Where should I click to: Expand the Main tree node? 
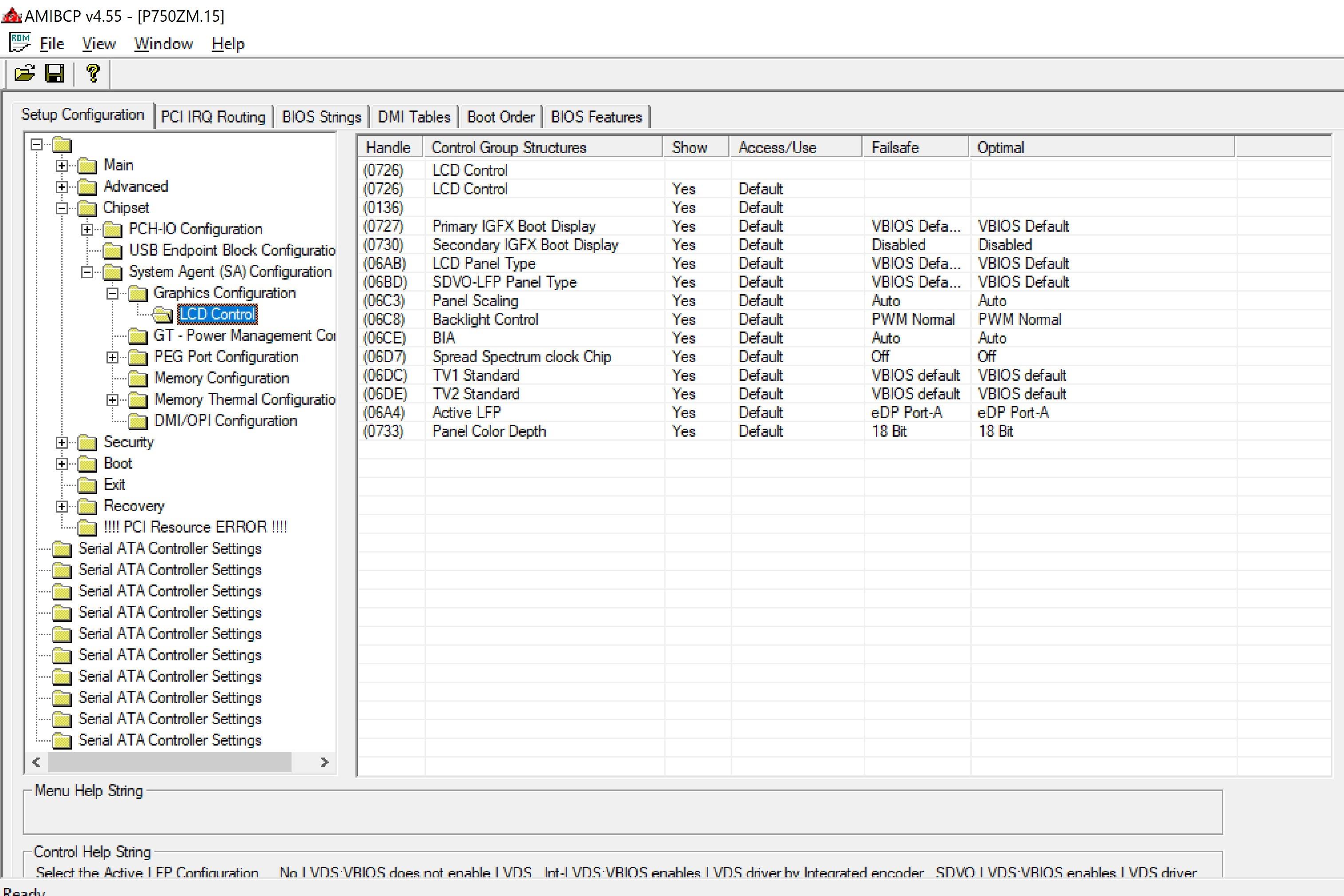(62, 166)
